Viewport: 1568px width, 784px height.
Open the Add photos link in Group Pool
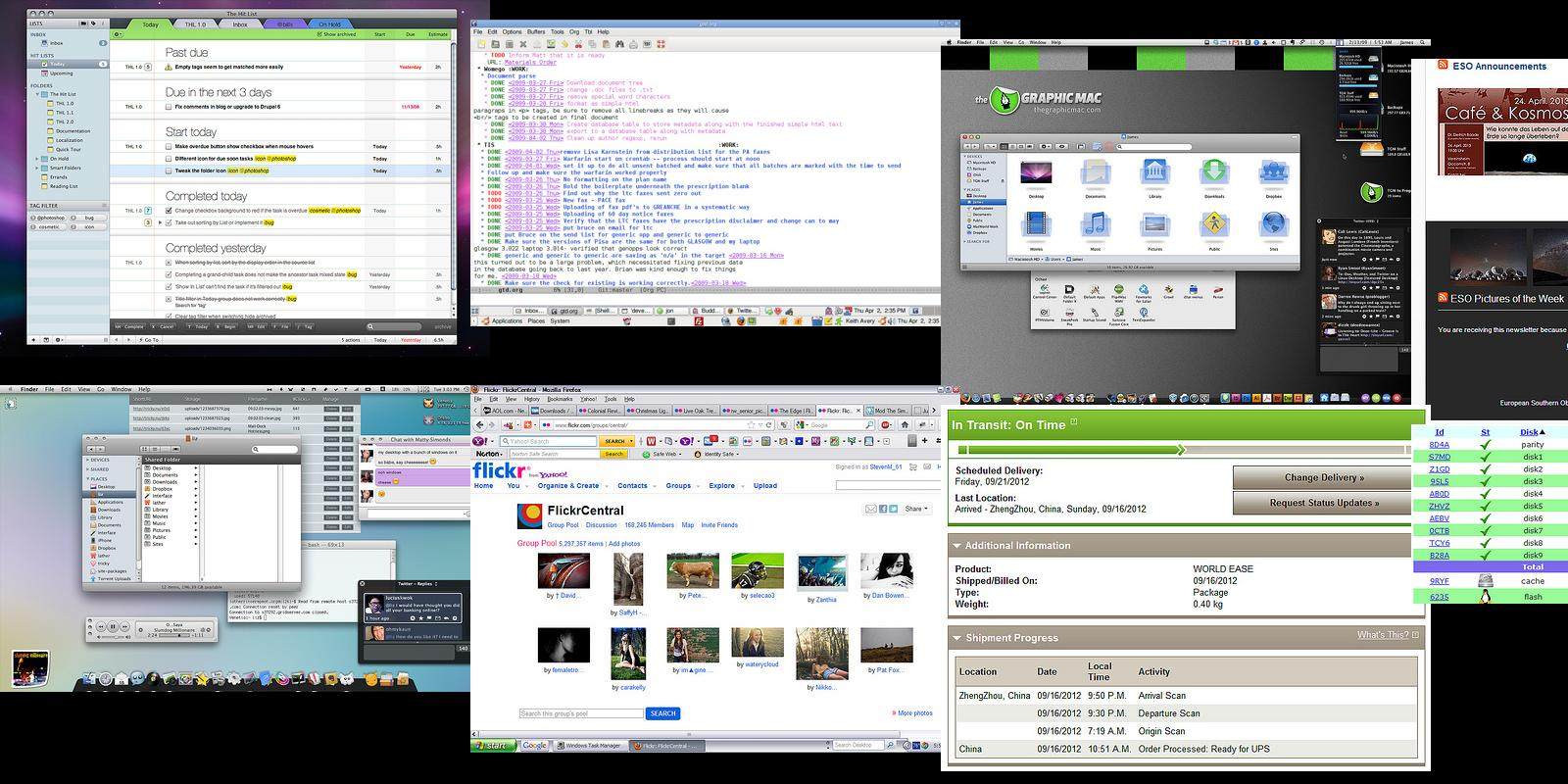click(624, 543)
